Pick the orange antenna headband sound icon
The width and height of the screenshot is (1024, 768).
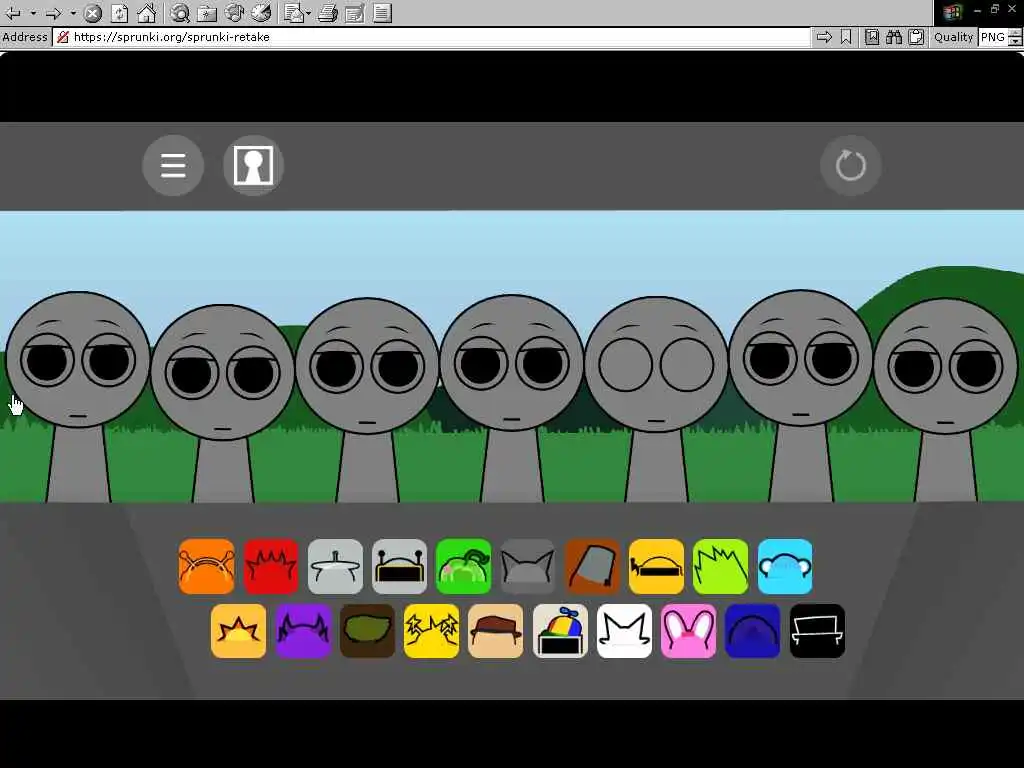point(206,566)
